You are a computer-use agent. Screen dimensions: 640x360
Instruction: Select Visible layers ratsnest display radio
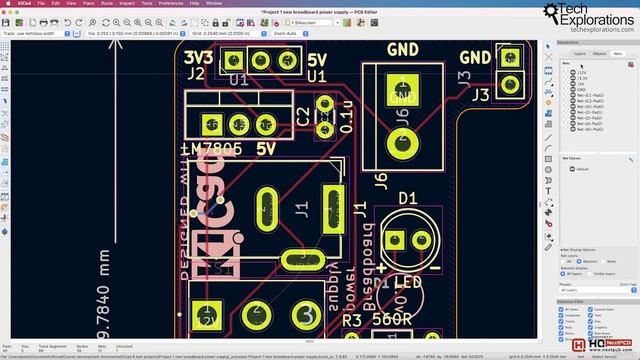point(590,273)
